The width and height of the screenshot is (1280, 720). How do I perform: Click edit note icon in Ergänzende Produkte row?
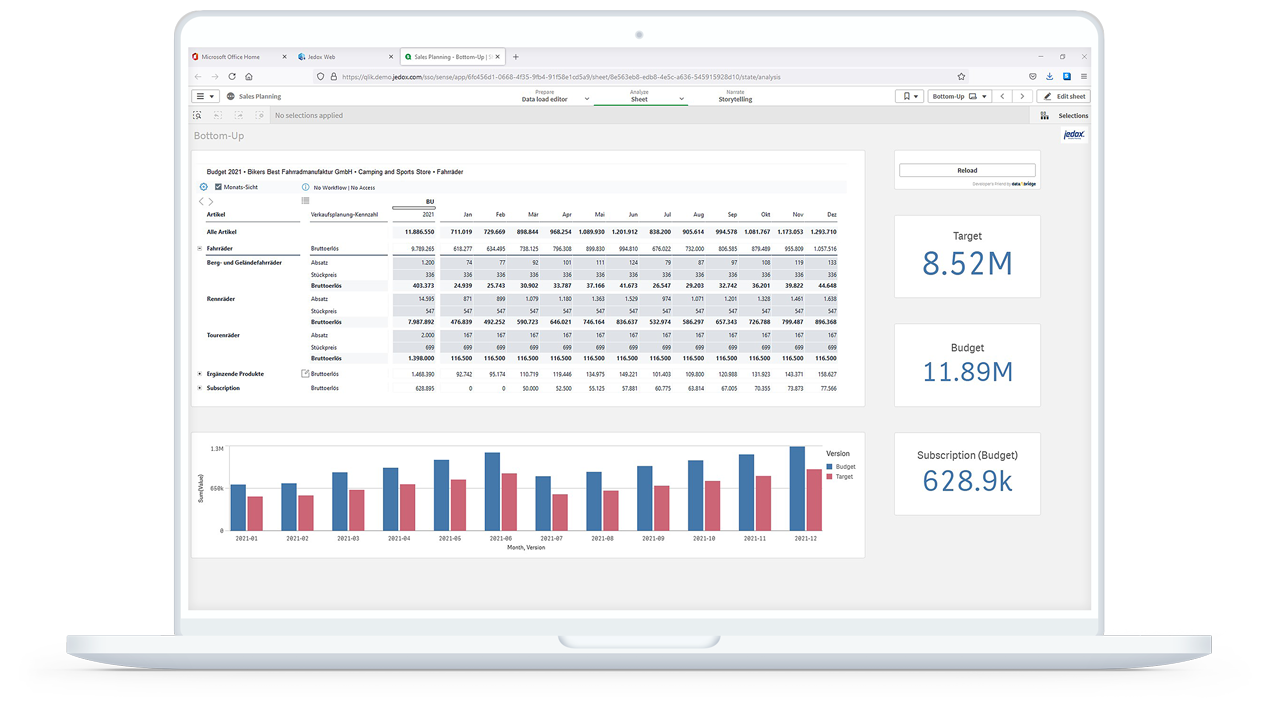[x=305, y=374]
